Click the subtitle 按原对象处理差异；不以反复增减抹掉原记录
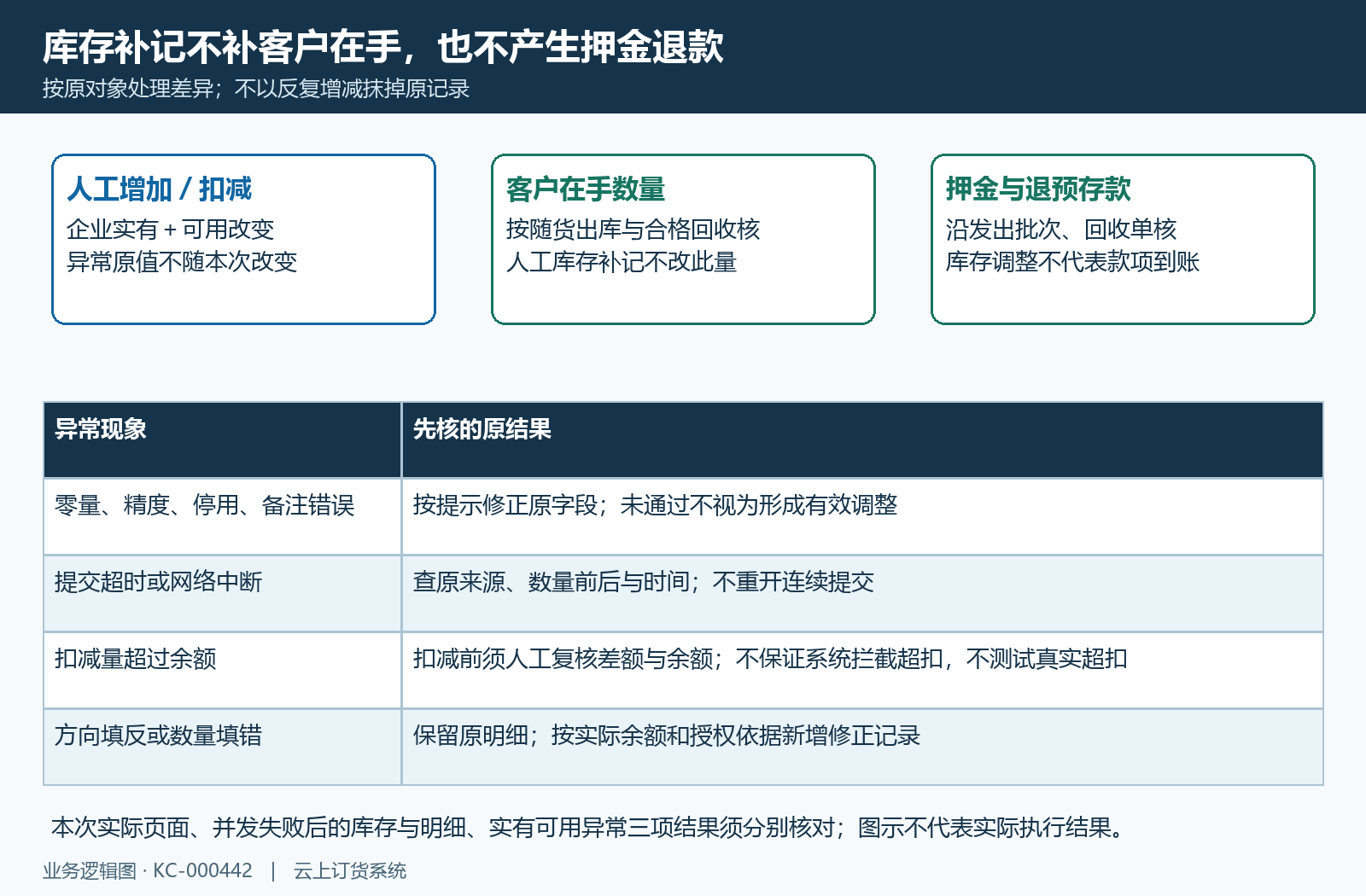1366x896 pixels. tap(256, 89)
